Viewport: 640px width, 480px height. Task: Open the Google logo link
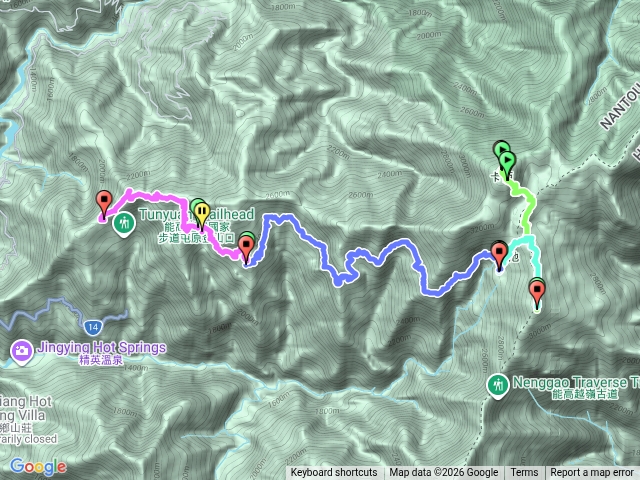pyautogui.click(x=38, y=467)
